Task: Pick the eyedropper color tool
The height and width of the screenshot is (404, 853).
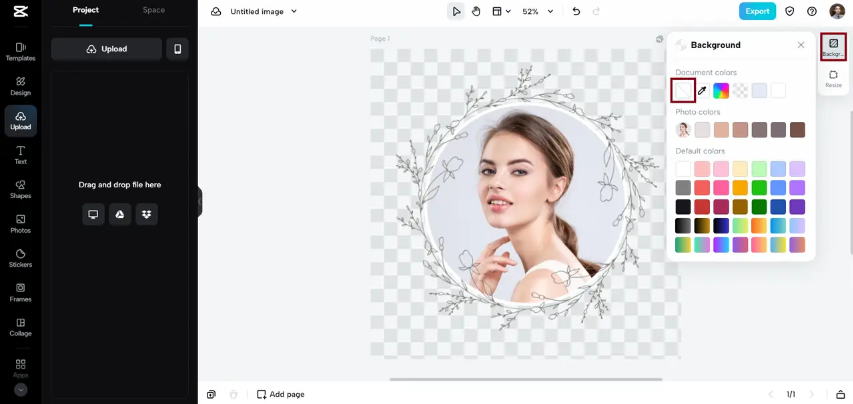Action: point(702,91)
